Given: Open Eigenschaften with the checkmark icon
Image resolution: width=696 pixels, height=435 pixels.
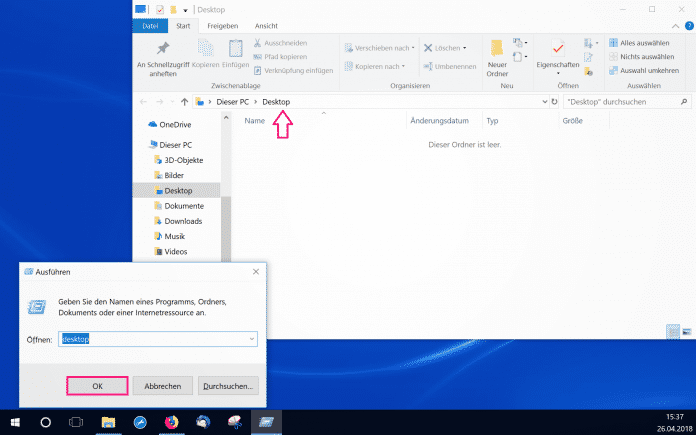Looking at the screenshot, I should (x=558, y=47).
